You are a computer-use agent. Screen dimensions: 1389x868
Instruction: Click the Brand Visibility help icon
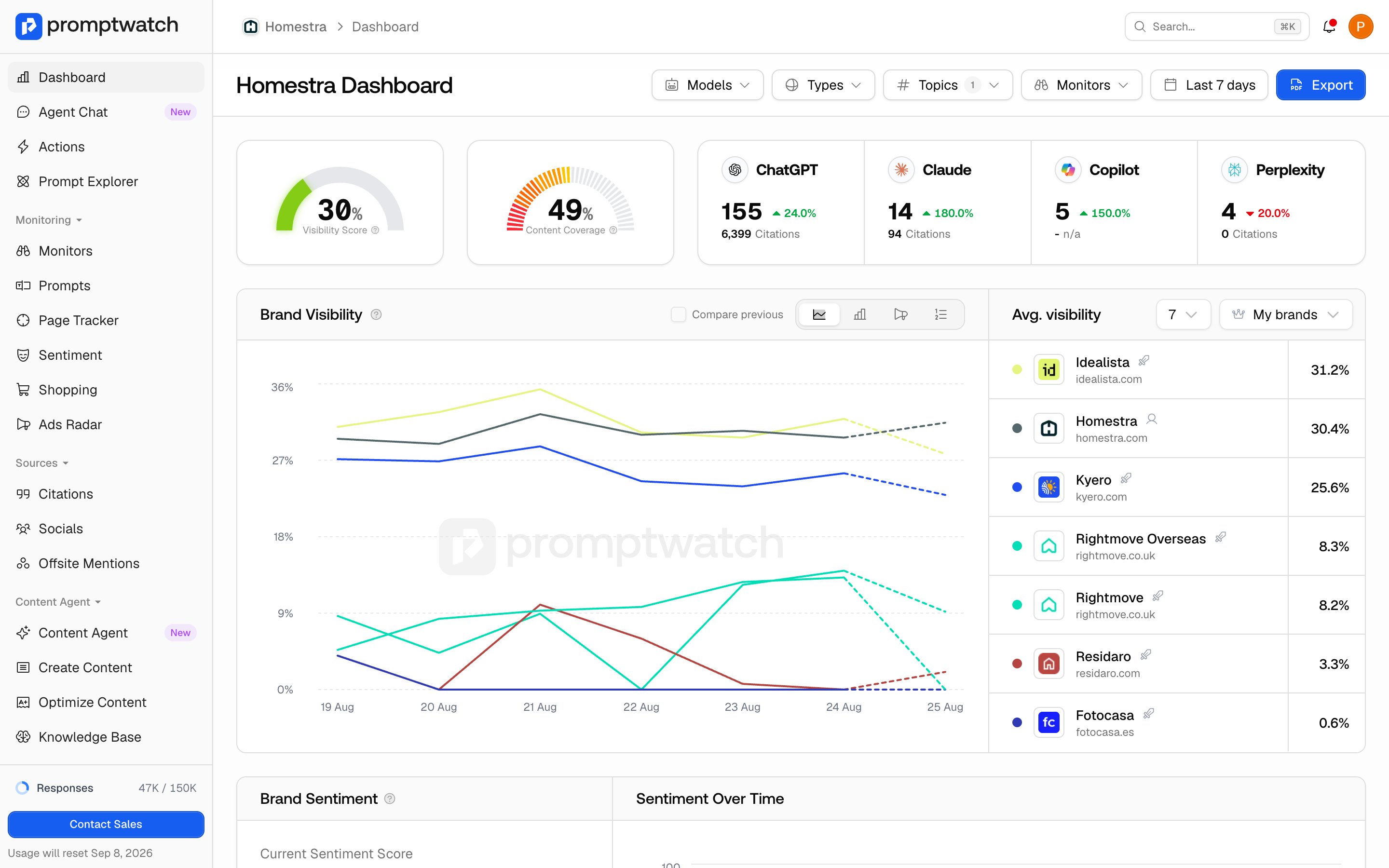tap(376, 314)
